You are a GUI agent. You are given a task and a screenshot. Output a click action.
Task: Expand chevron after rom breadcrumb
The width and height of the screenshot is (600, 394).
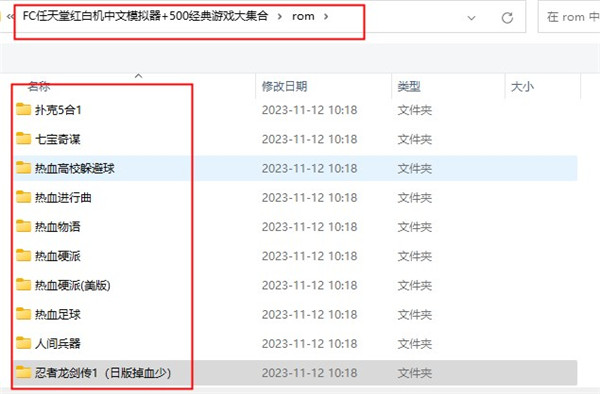[326, 16]
